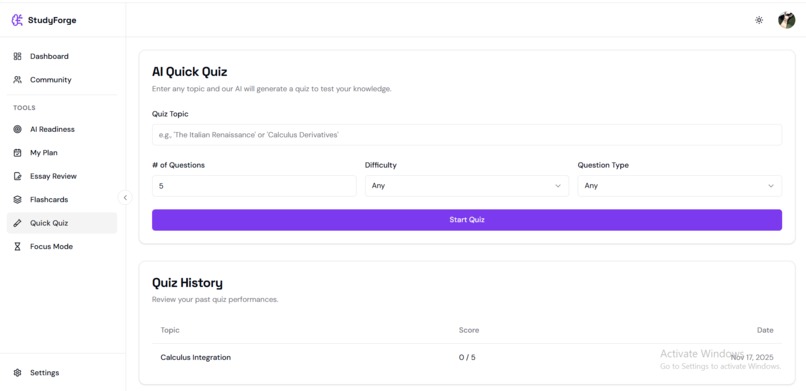Screen dimensions: 806x391
Task: Click the AI Readiness target icon
Action: pos(17,129)
